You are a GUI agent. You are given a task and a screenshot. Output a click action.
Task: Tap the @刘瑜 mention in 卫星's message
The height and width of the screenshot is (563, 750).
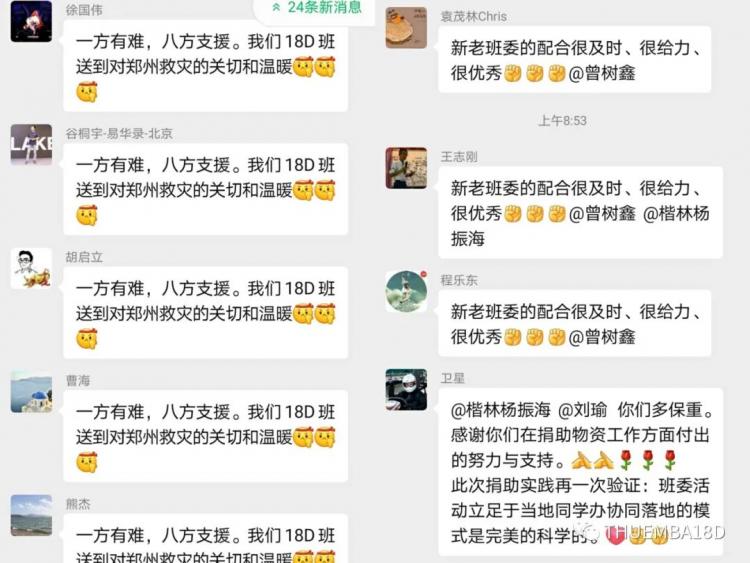(x=583, y=410)
